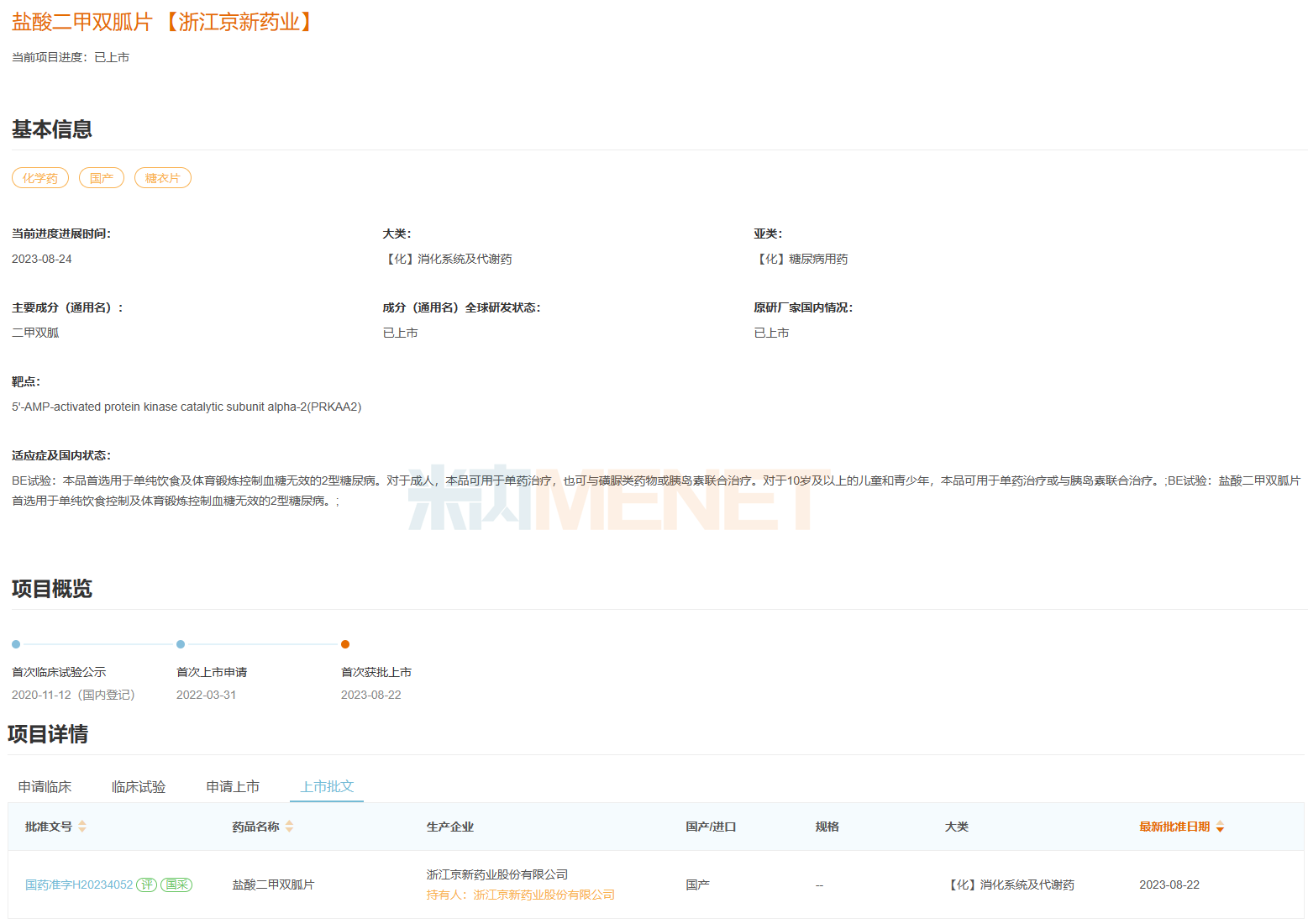1308x924 pixels.
Task: Click 盐酸二甲双胍片 cell in table
Action: pyautogui.click(x=273, y=885)
